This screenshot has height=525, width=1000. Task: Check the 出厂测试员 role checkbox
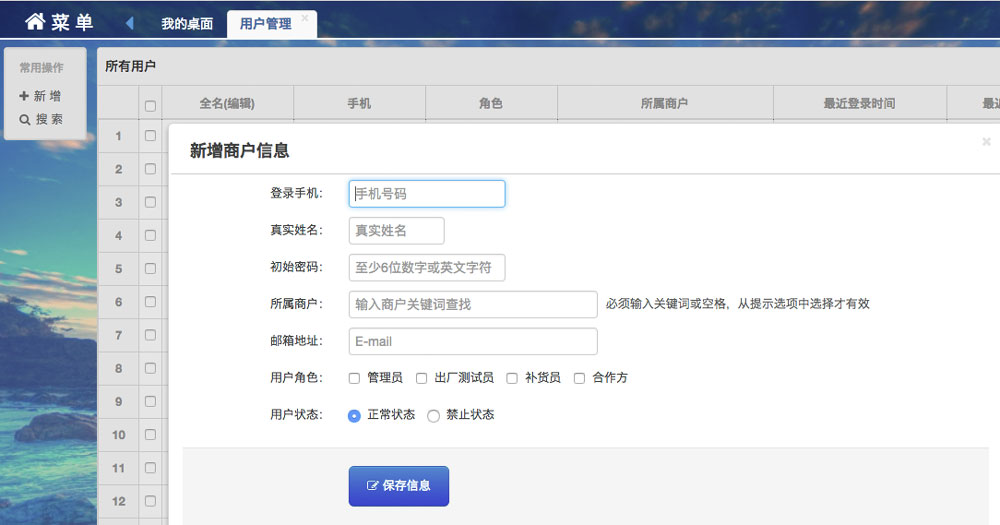pyautogui.click(x=422, y=378)
